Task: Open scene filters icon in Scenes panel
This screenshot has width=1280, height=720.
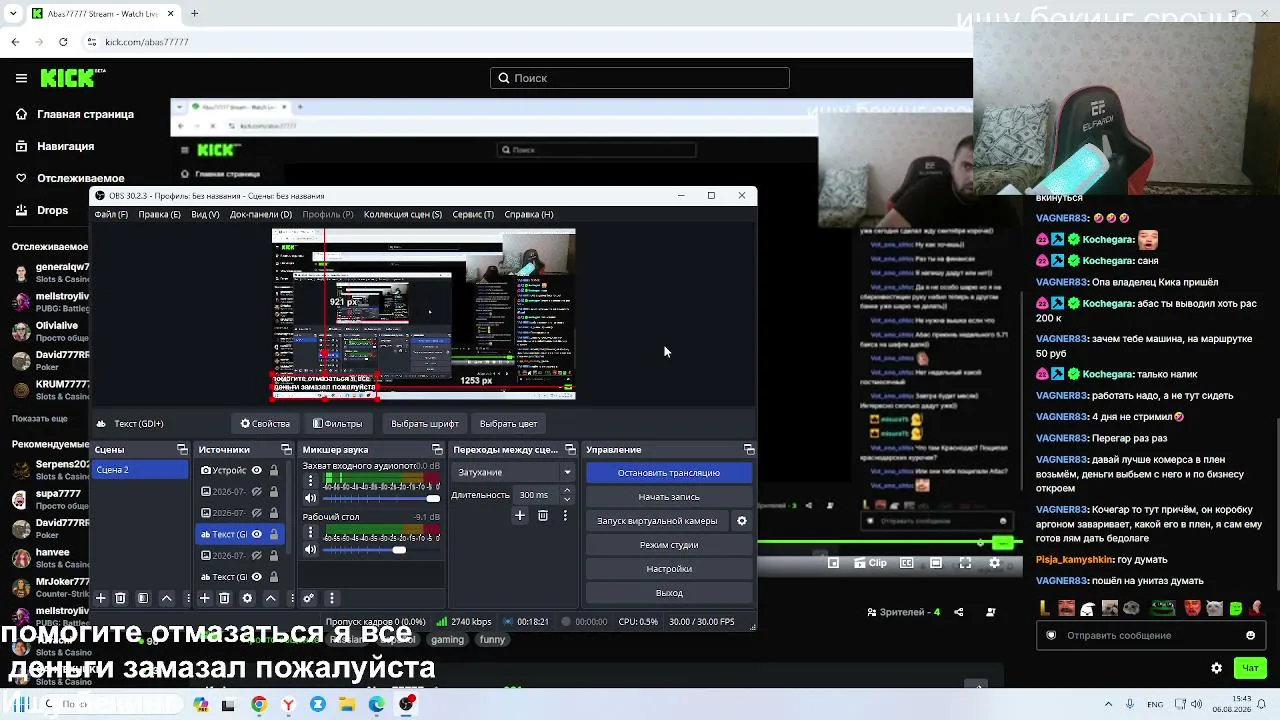Action: [143, 598]
